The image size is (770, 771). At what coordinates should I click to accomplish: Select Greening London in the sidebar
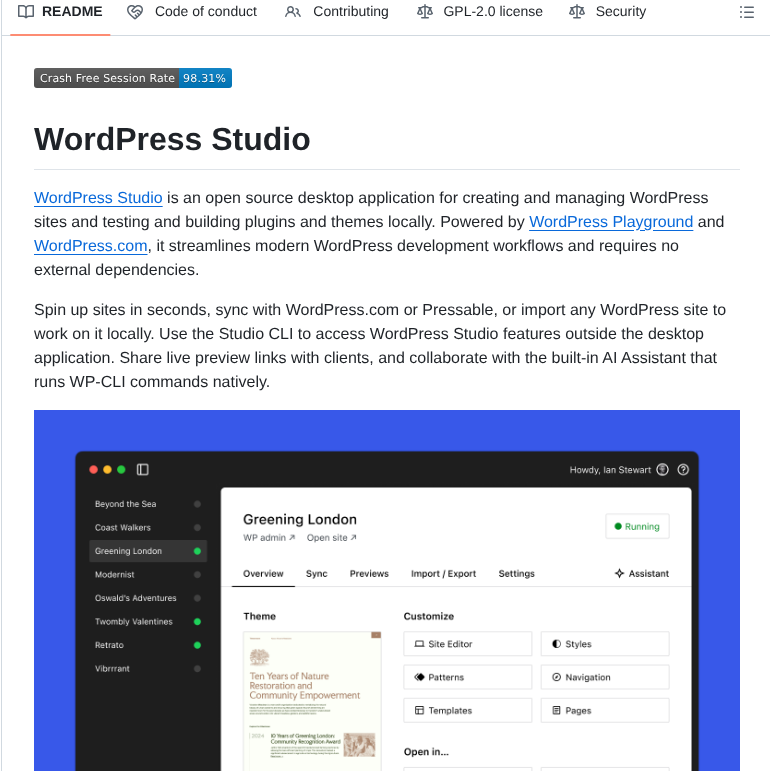point(148,551)
